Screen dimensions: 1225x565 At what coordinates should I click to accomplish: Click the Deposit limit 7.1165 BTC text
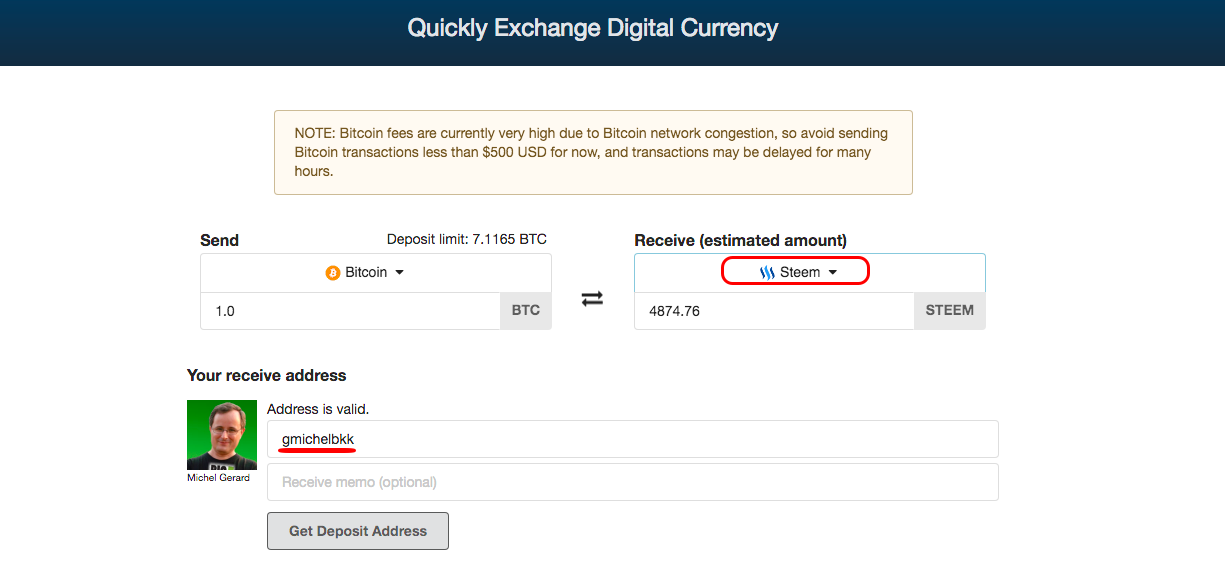pyautogui.click(x=467, y=239)
